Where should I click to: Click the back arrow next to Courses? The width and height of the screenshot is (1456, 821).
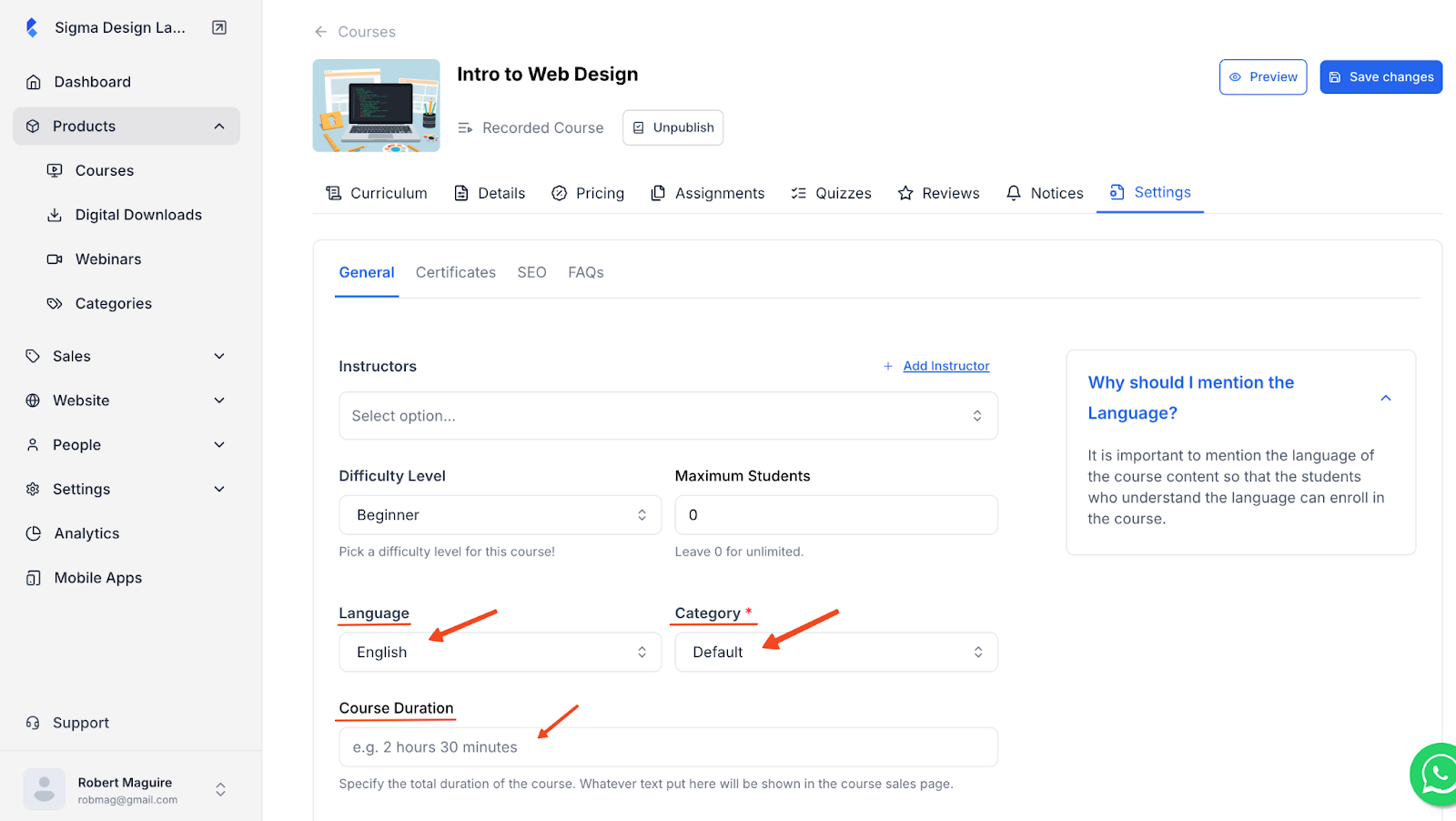point(320,32)
